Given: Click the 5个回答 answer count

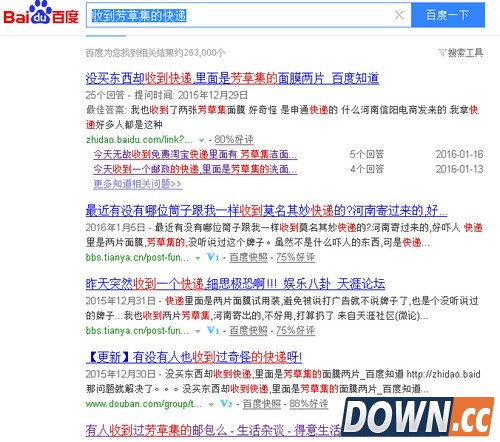Looking at the screenshot, I should [367, 154].
